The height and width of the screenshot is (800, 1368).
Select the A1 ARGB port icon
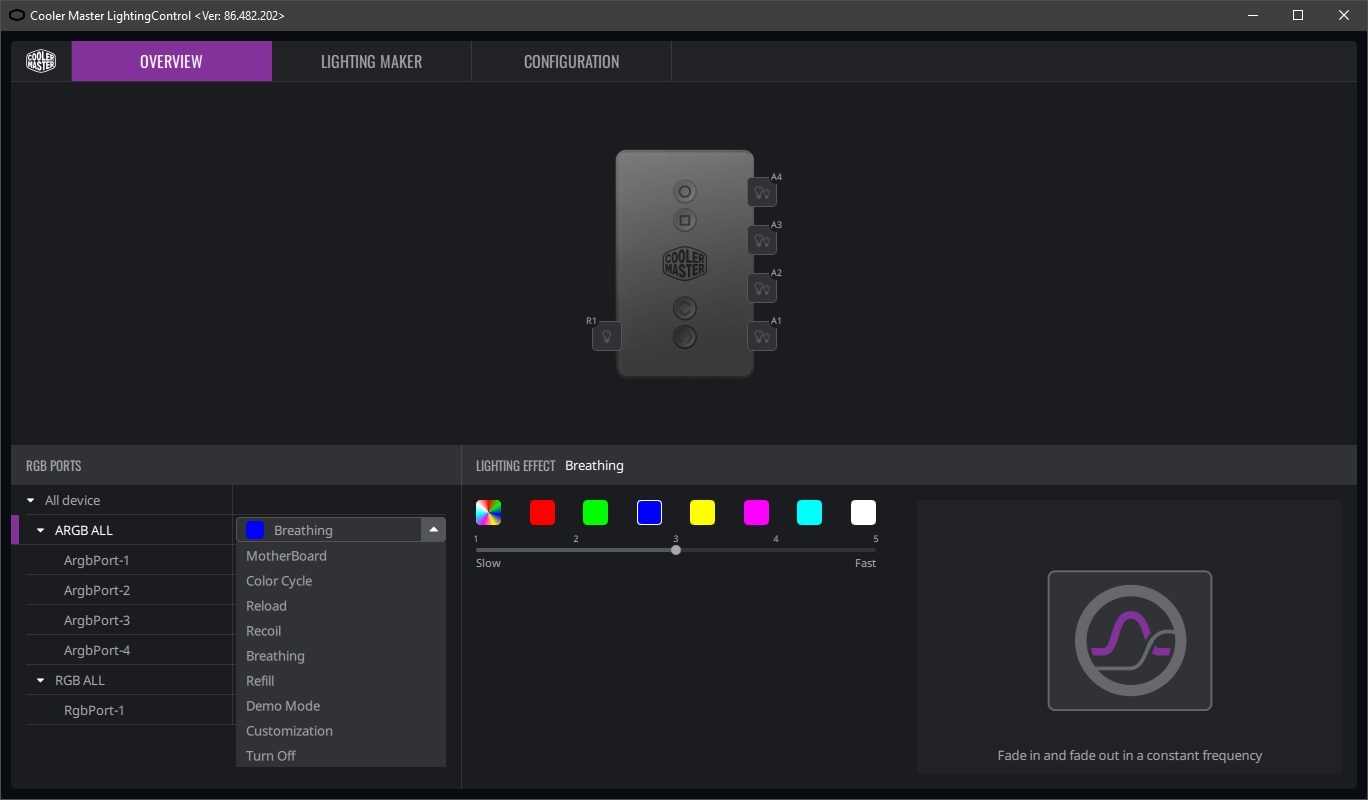(762, 336)
